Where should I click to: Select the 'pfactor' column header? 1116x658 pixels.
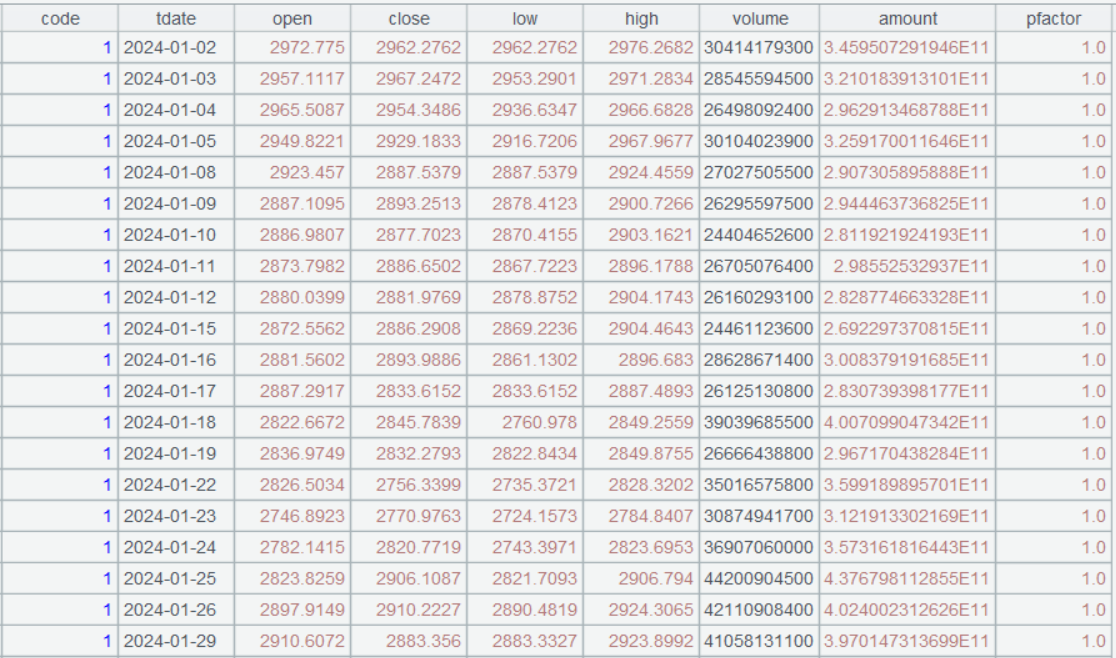[1053, 18]
